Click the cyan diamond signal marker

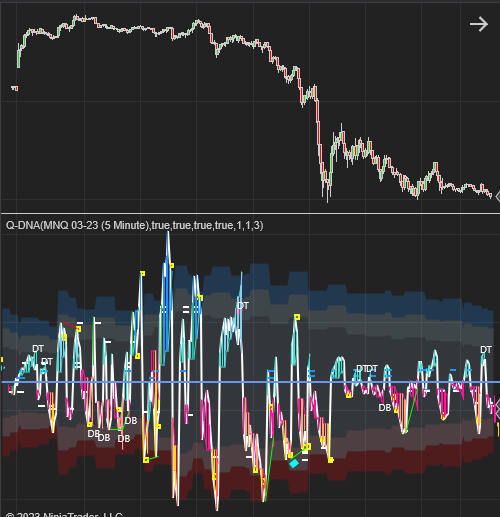point(294,463)
